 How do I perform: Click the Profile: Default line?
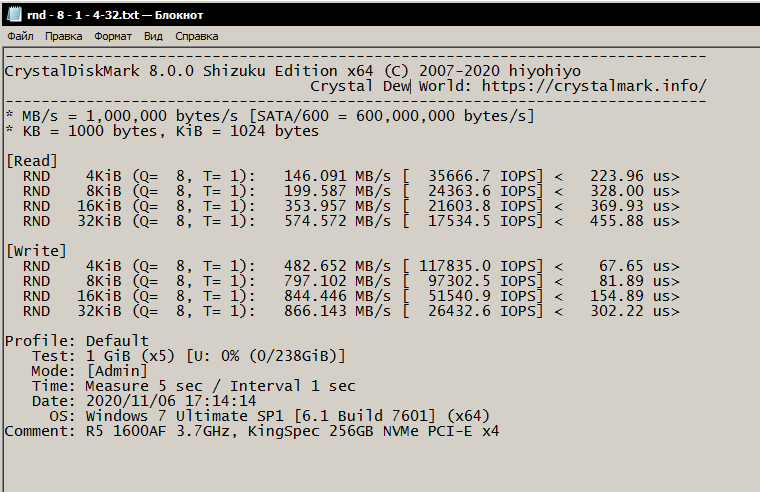(77, 341)
